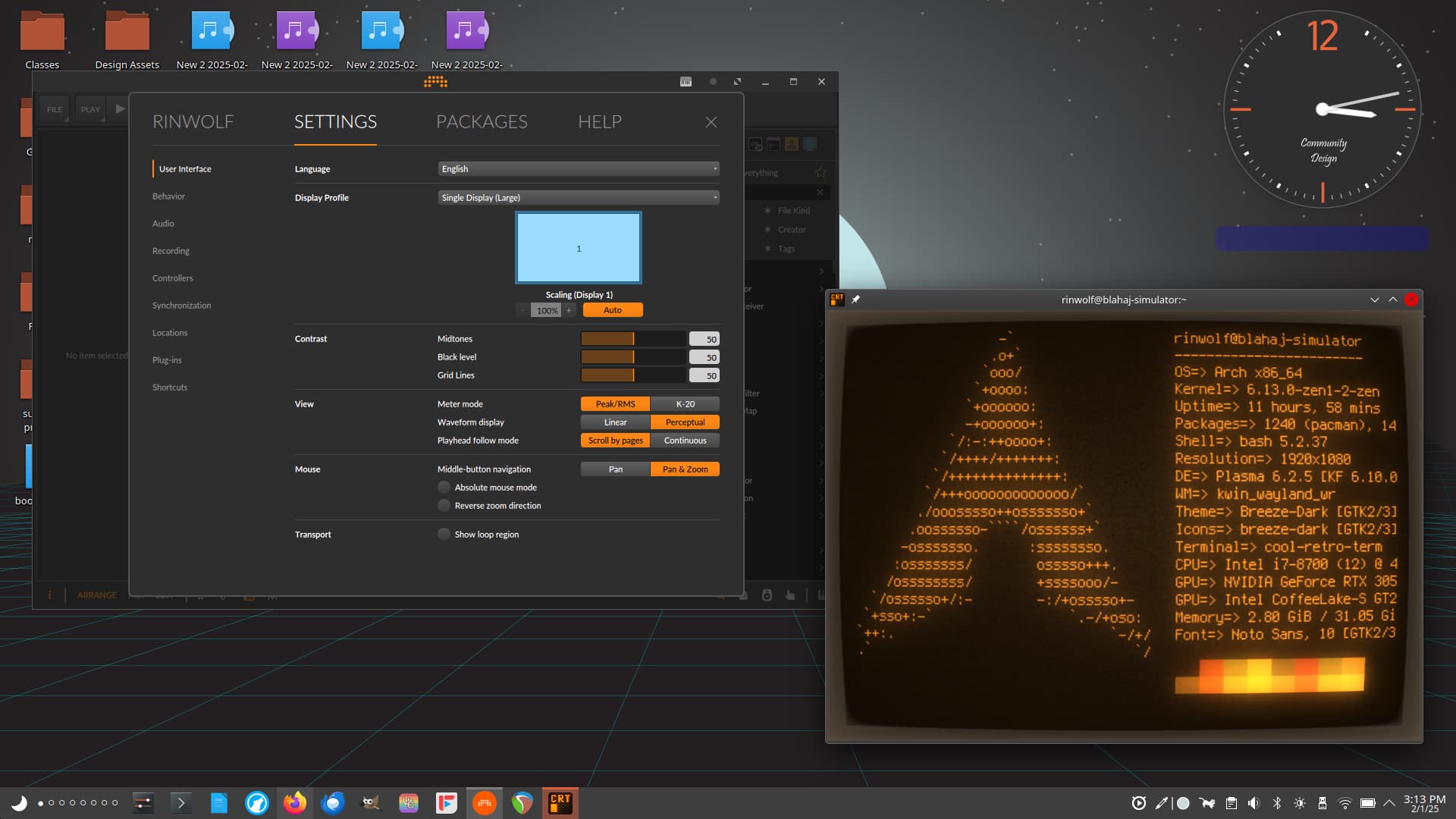The image size is (1456, 819).
Task: Switch to the PACKAGES tab
Action: coord(482,122)
